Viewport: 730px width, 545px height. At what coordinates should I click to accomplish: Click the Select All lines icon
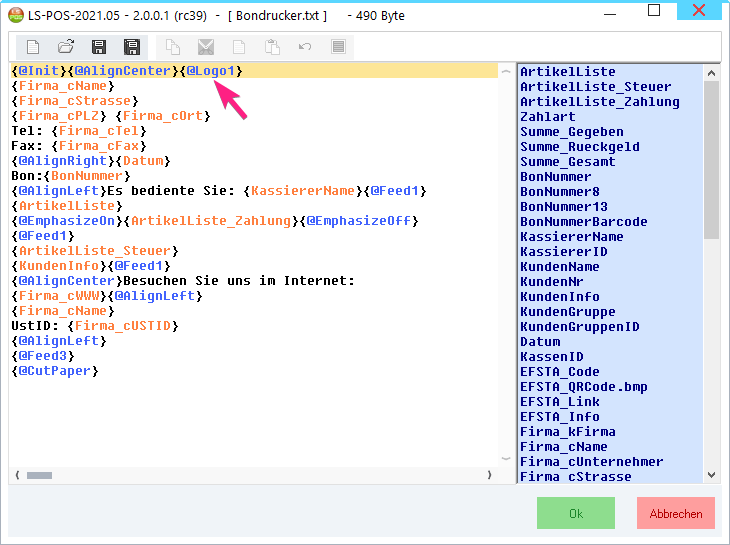tap(338, 47)
